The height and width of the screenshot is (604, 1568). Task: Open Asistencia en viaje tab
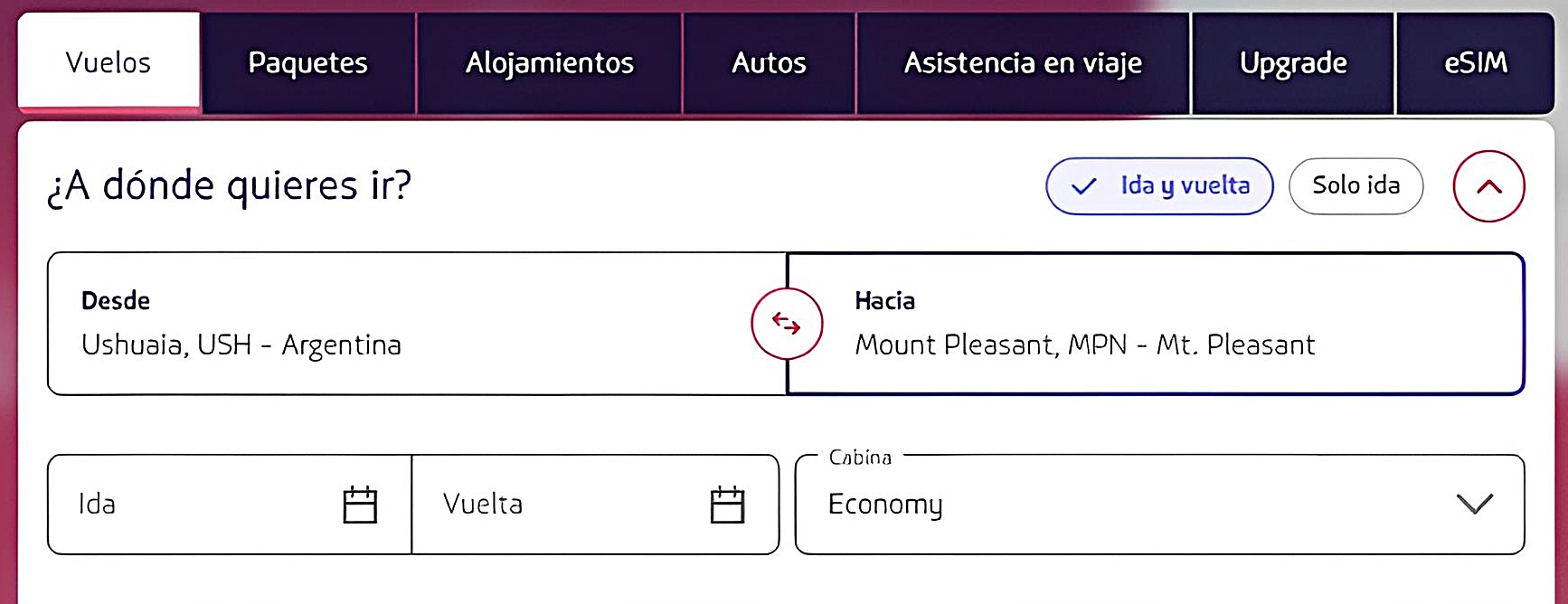coord(1023,63)
